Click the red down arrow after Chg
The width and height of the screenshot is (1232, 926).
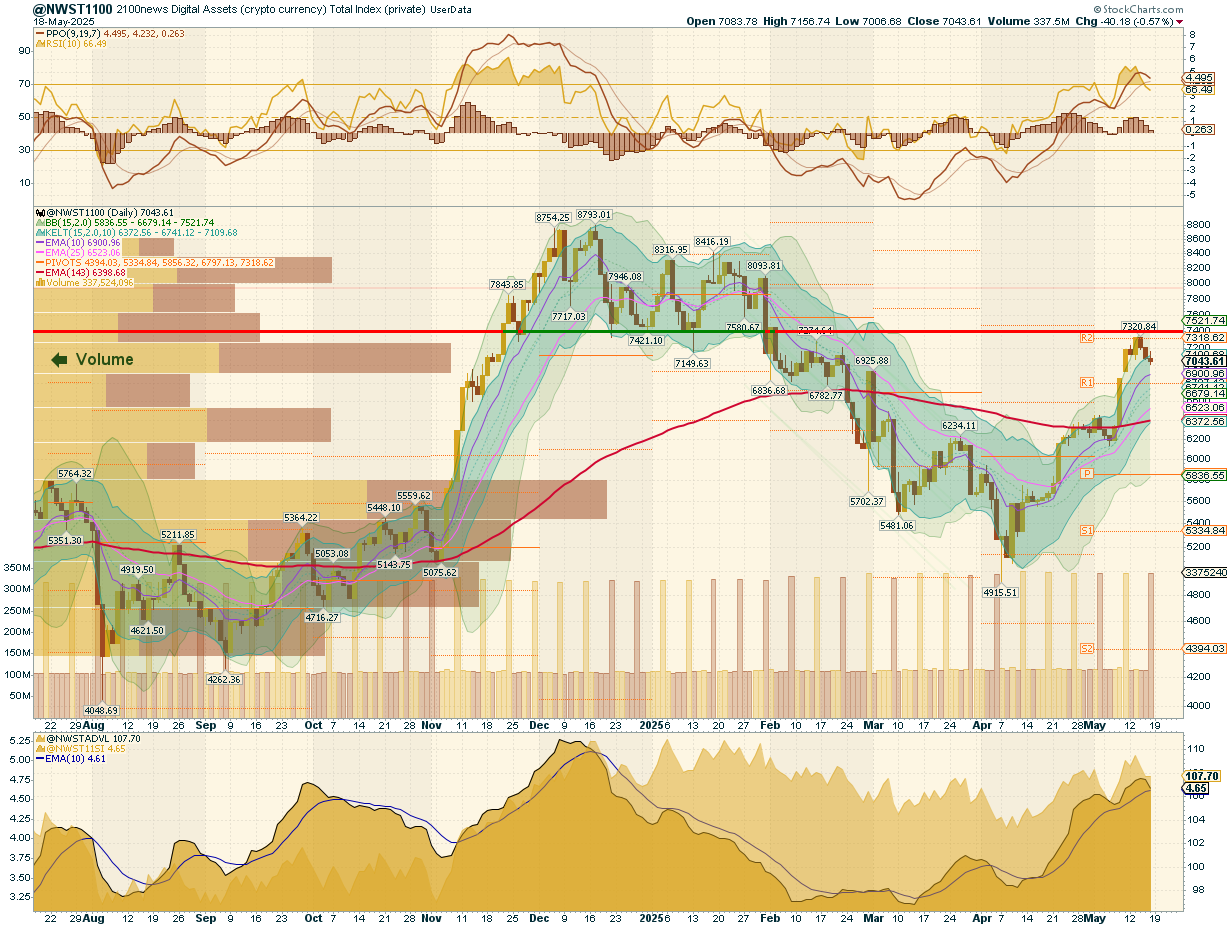tap(1180, 21)
